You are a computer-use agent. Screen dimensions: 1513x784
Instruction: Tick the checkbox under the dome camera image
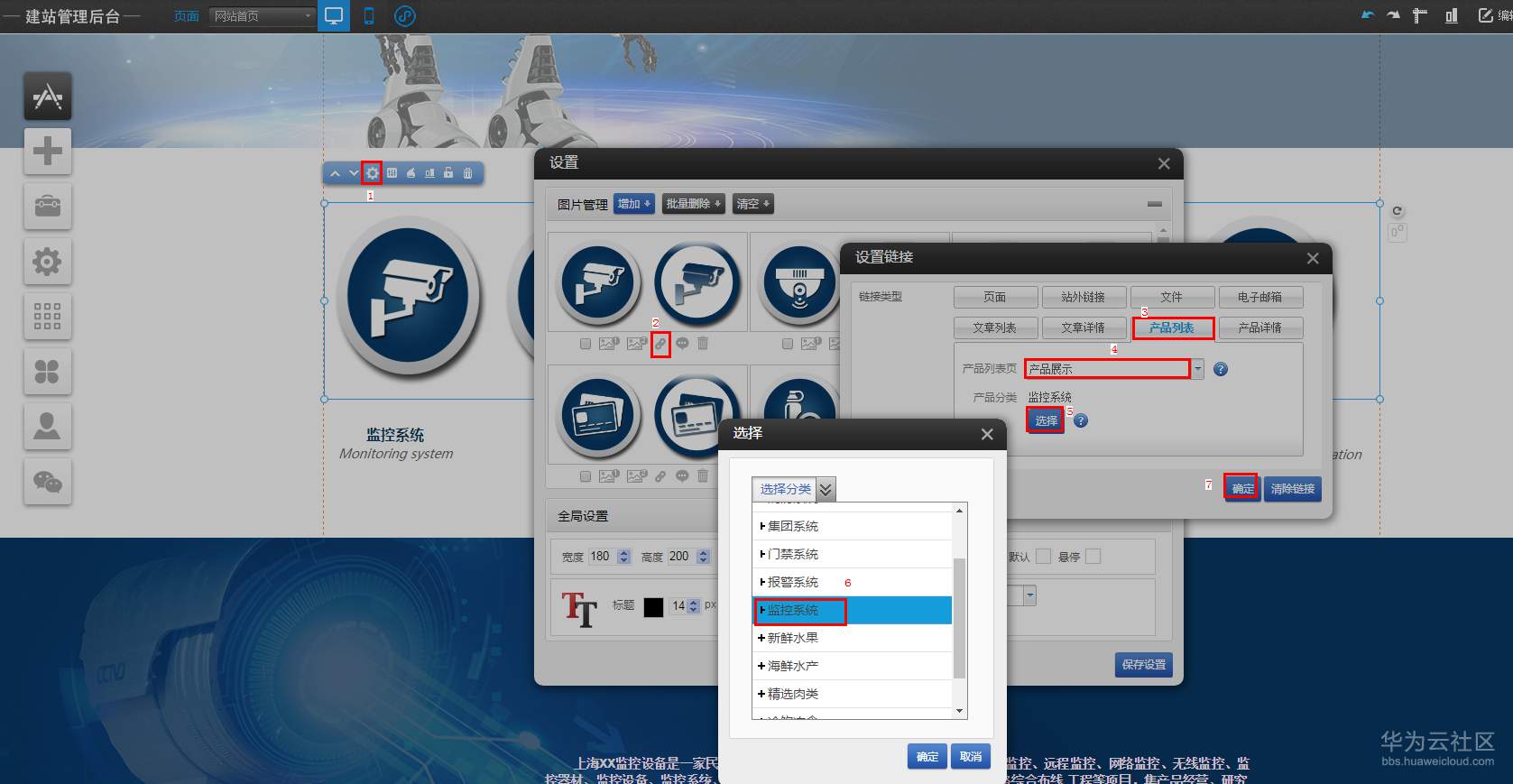coord(788,344)
